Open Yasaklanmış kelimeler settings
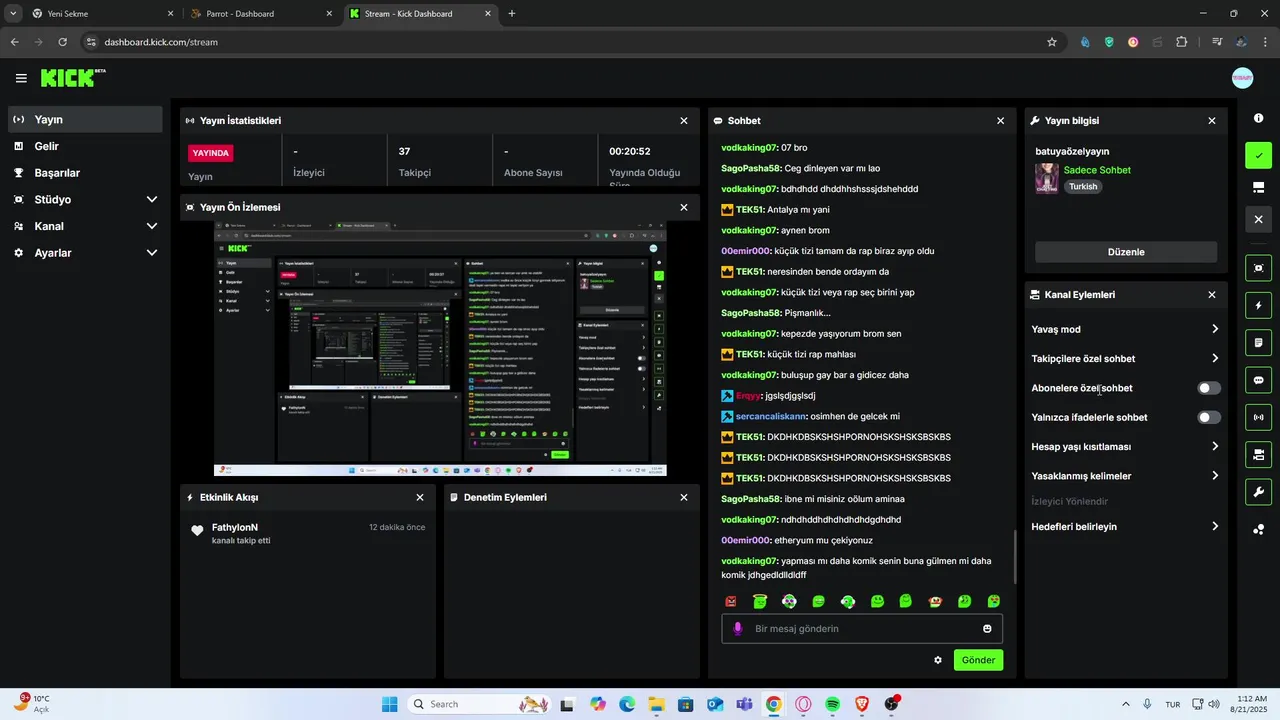 click(x=1126, y=476)
